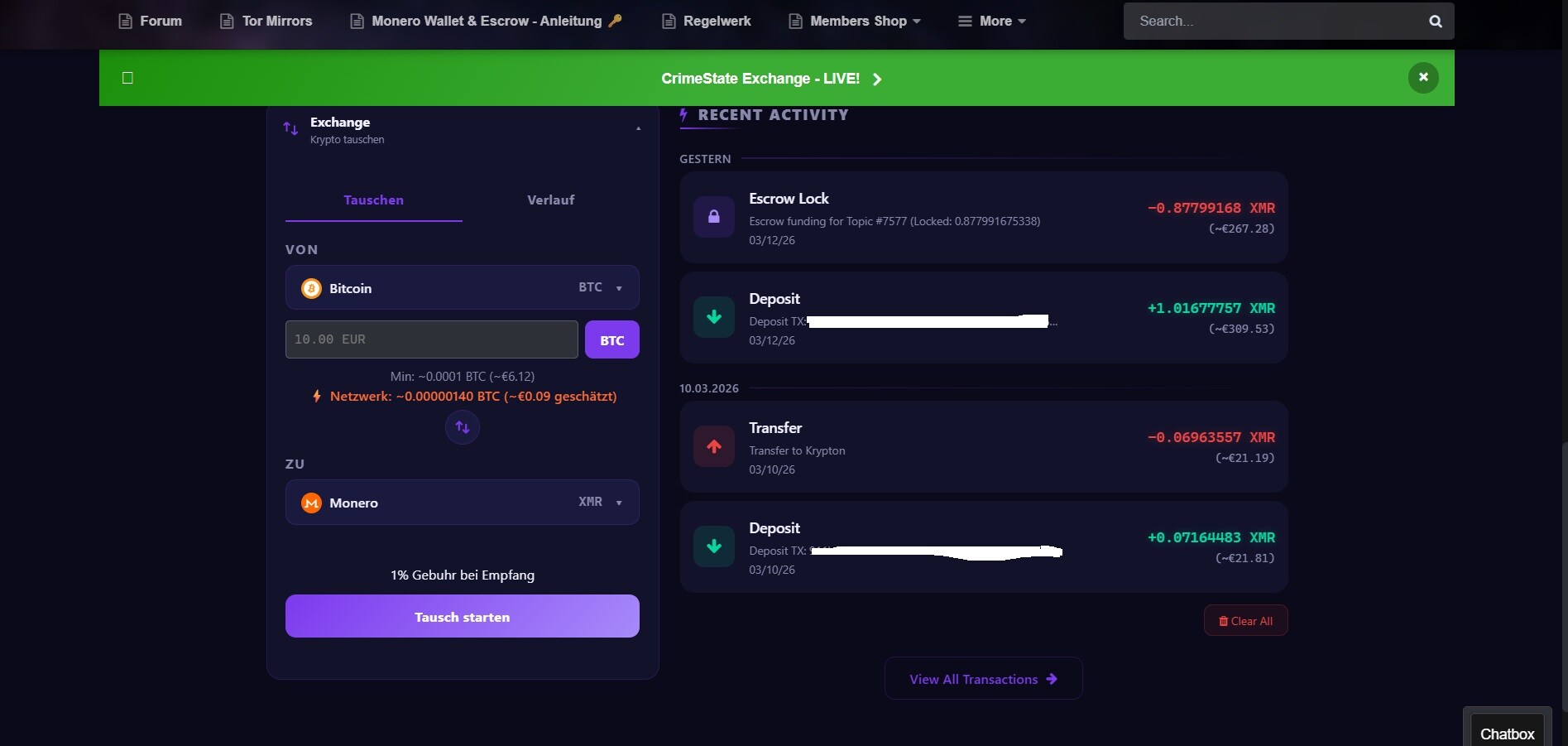Viewport: 1568px width, 746px height.
Task: Expand the Members Shop menu
Action: point(855,22)
